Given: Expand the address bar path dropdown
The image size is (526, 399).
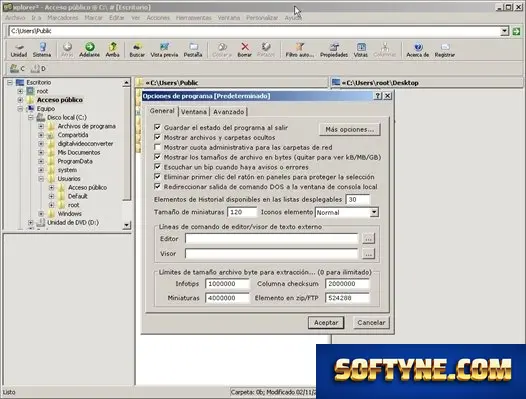Looking at the screenshot, I should click(504, 31).
